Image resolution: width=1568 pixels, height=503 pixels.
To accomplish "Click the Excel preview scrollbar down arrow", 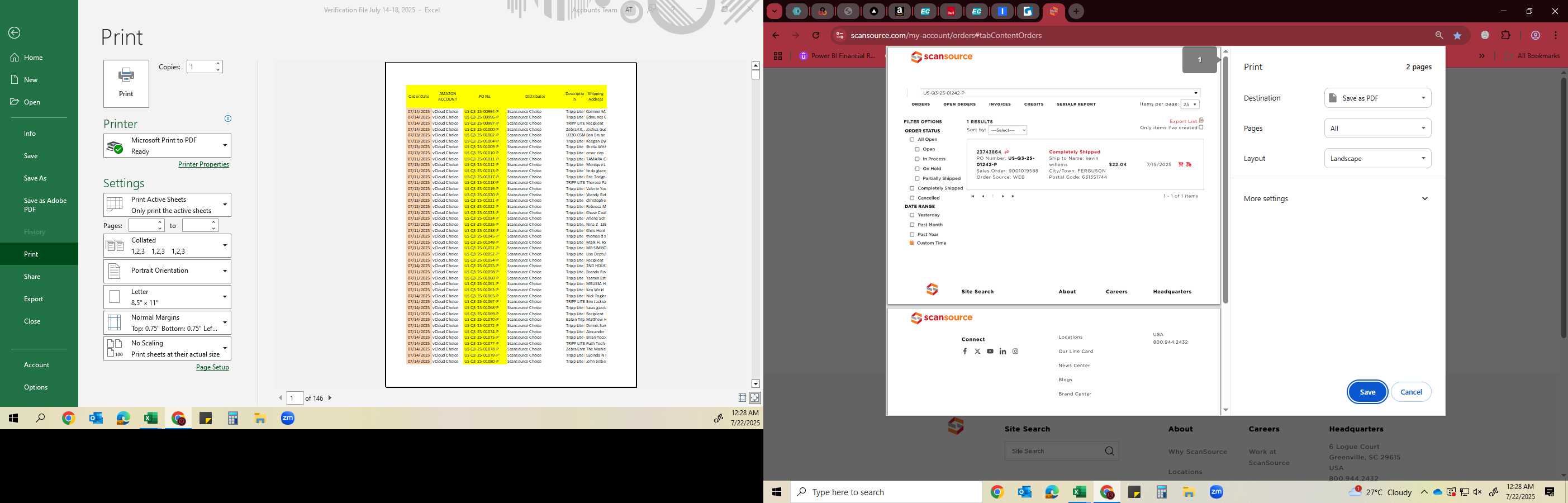I will 756,385.
